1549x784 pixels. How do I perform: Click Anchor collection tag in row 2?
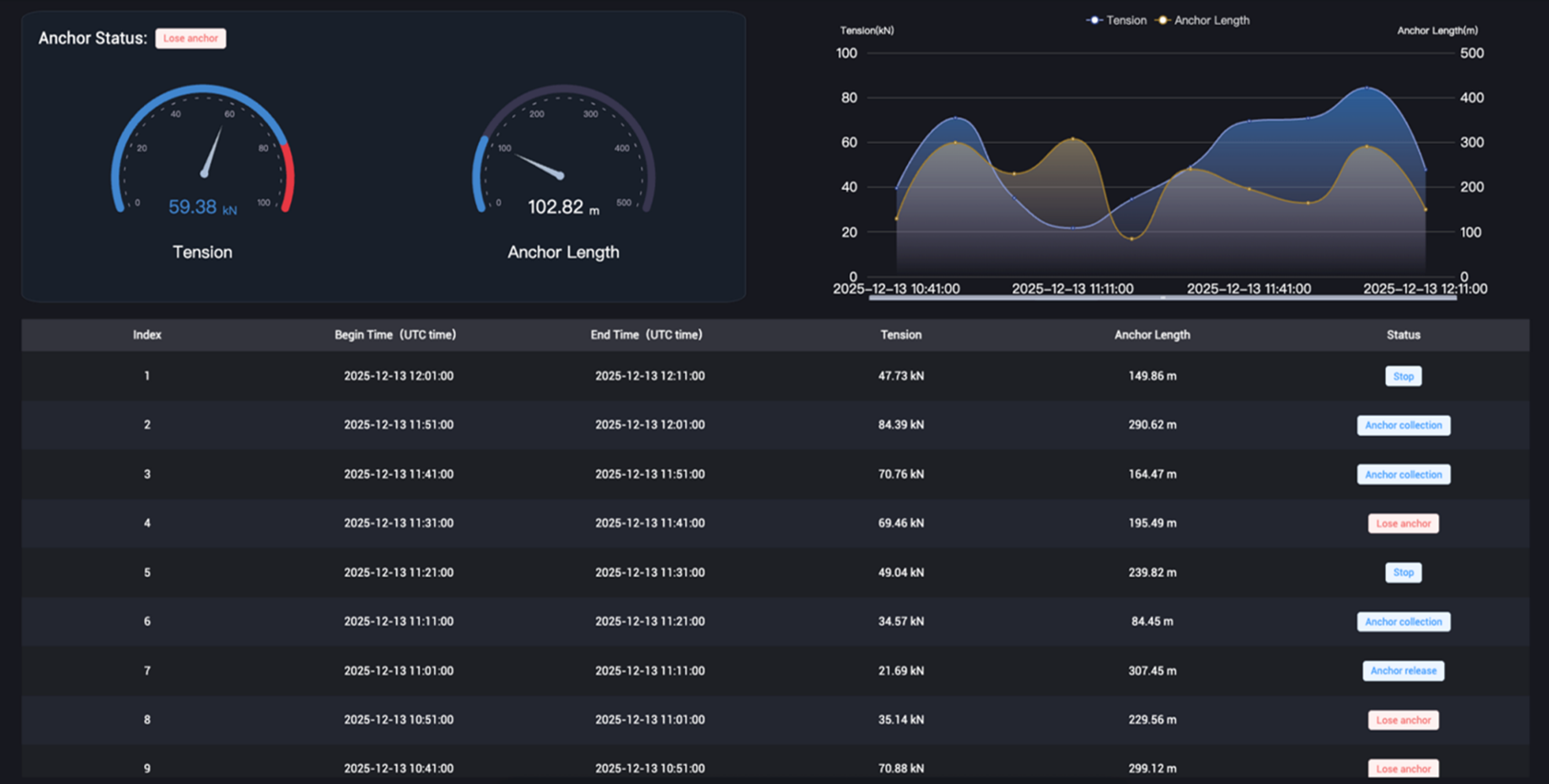pos(1403,425)
